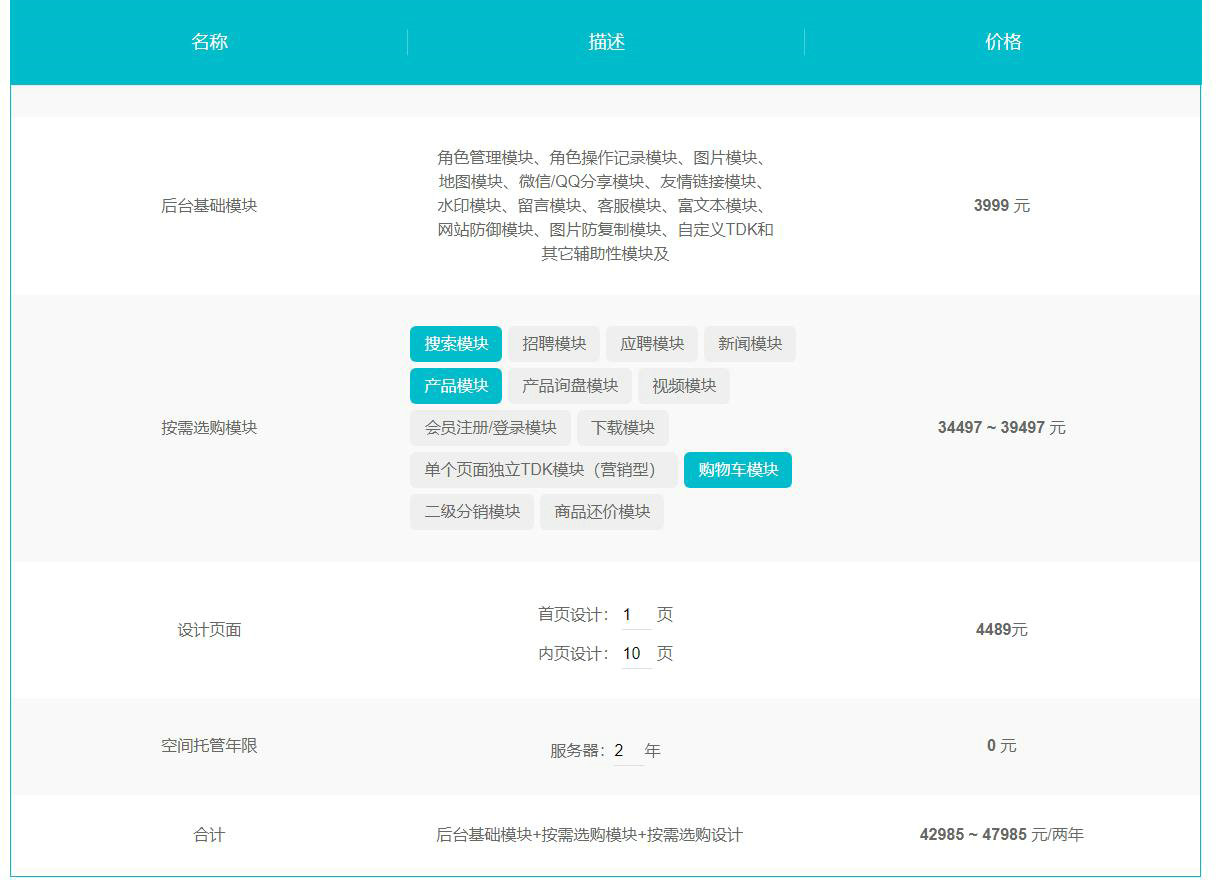
Task: Click the 后台基础模块 description paragraph
Action: (x=606, y=206)
